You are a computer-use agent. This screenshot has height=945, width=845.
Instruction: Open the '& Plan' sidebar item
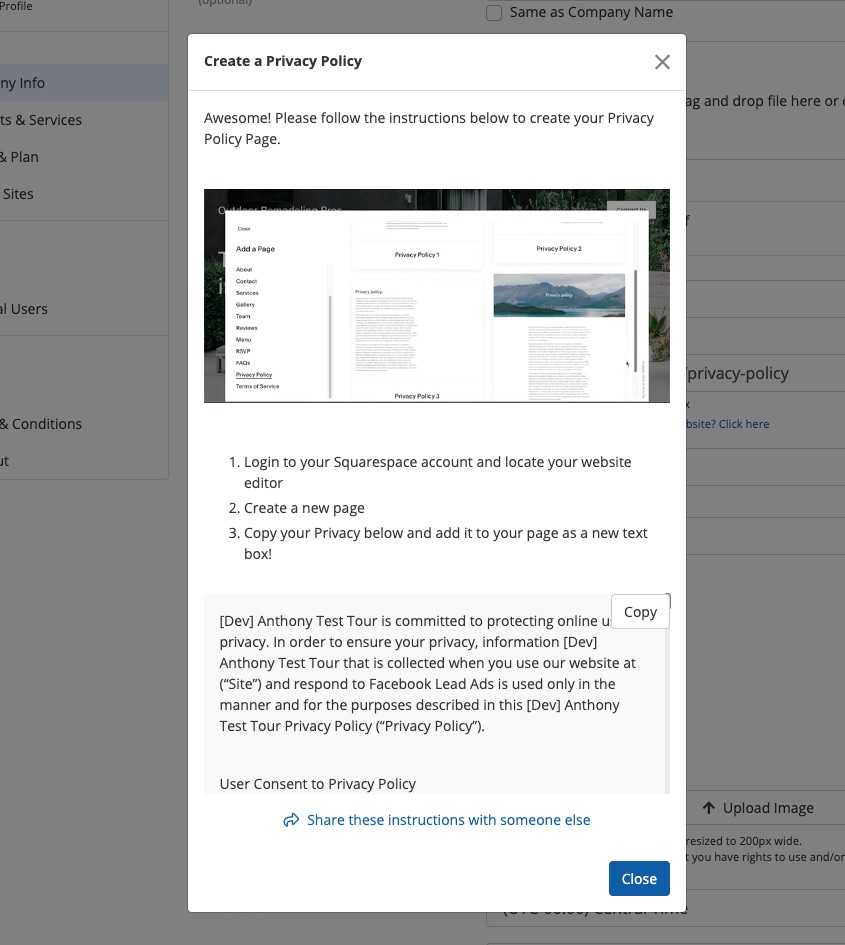(x=20, y=157)
